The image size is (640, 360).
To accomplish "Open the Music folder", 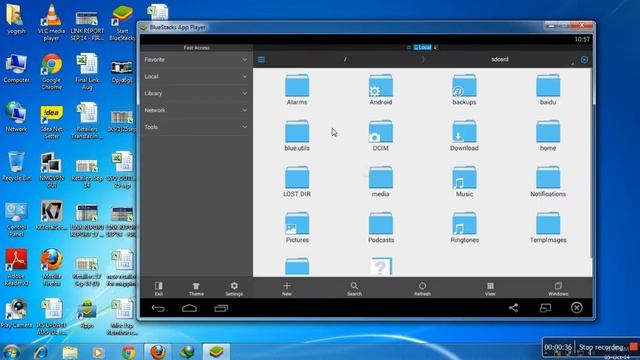I will pos(464,181).
